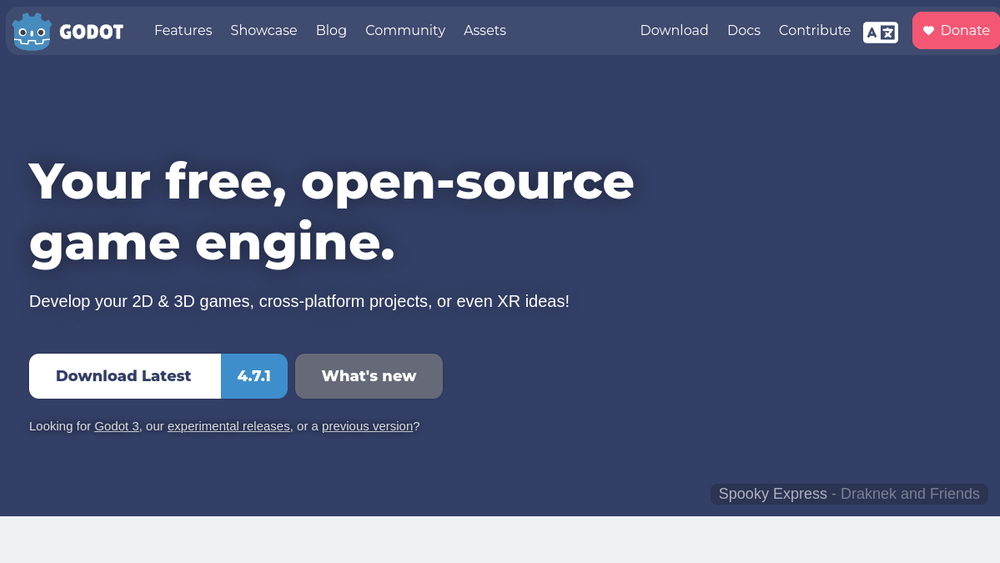Go to the Showcase page
This screenshot has height=563, width=1000.
click(x=263, y=31)
